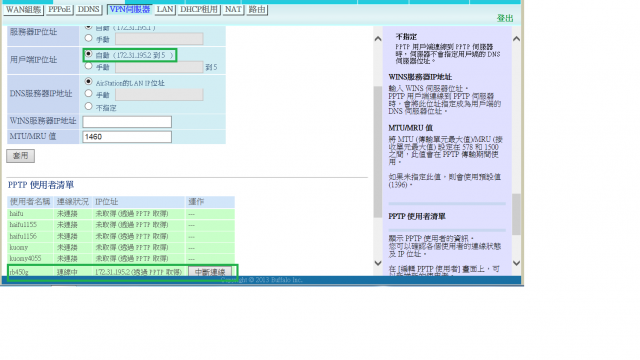The height and width of the screenshot is (360, 640).
Task: Click help panel WINS服務器IP地址 heading
Action: (x=420, y=77)
